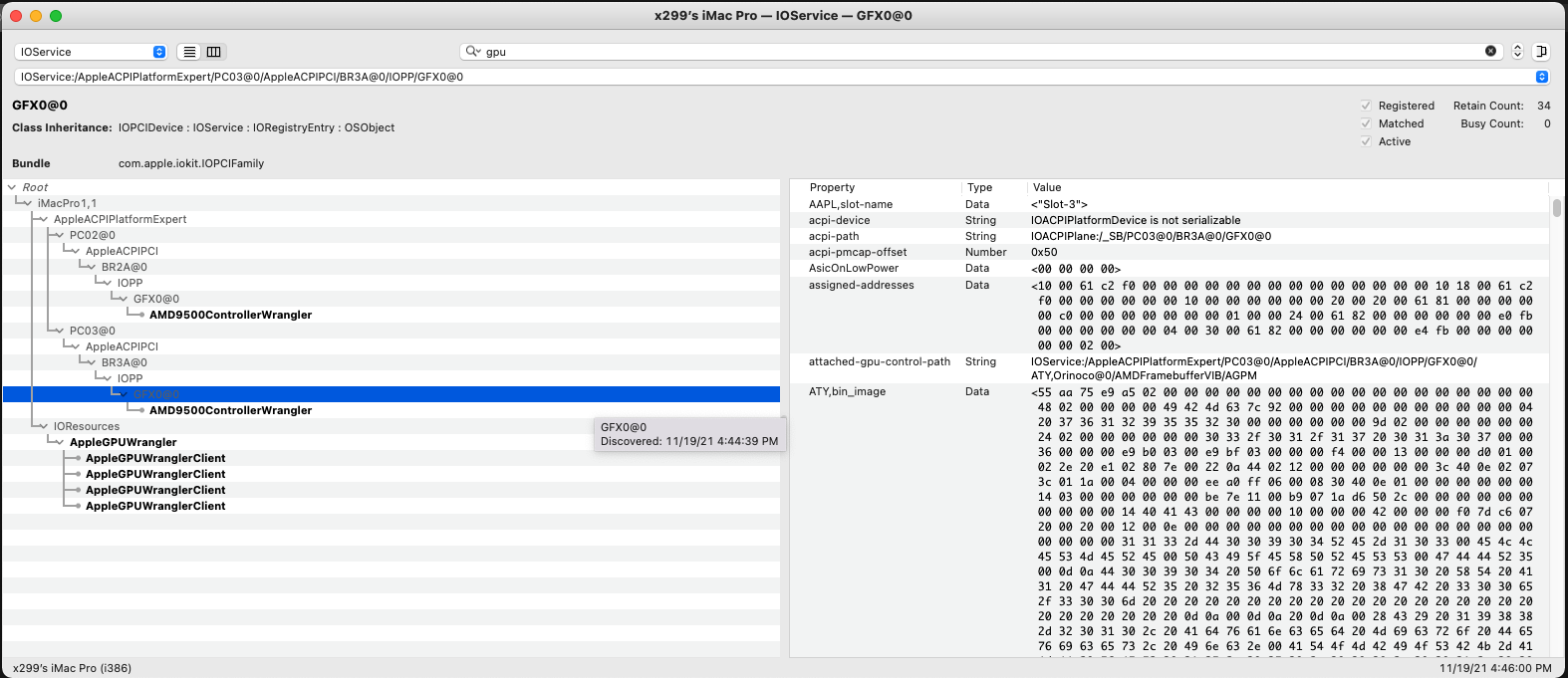
Task: Click the status bar timestamp 4:46:00 PM
Action: (1495, 668)
